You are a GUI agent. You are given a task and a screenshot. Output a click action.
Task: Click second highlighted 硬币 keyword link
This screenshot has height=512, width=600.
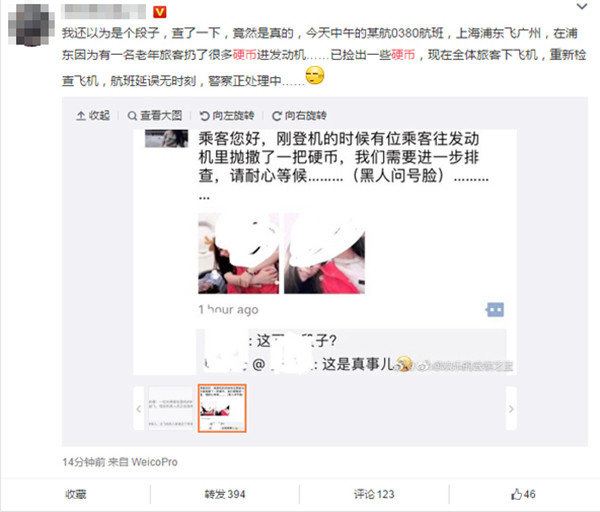tap(403, 55)
